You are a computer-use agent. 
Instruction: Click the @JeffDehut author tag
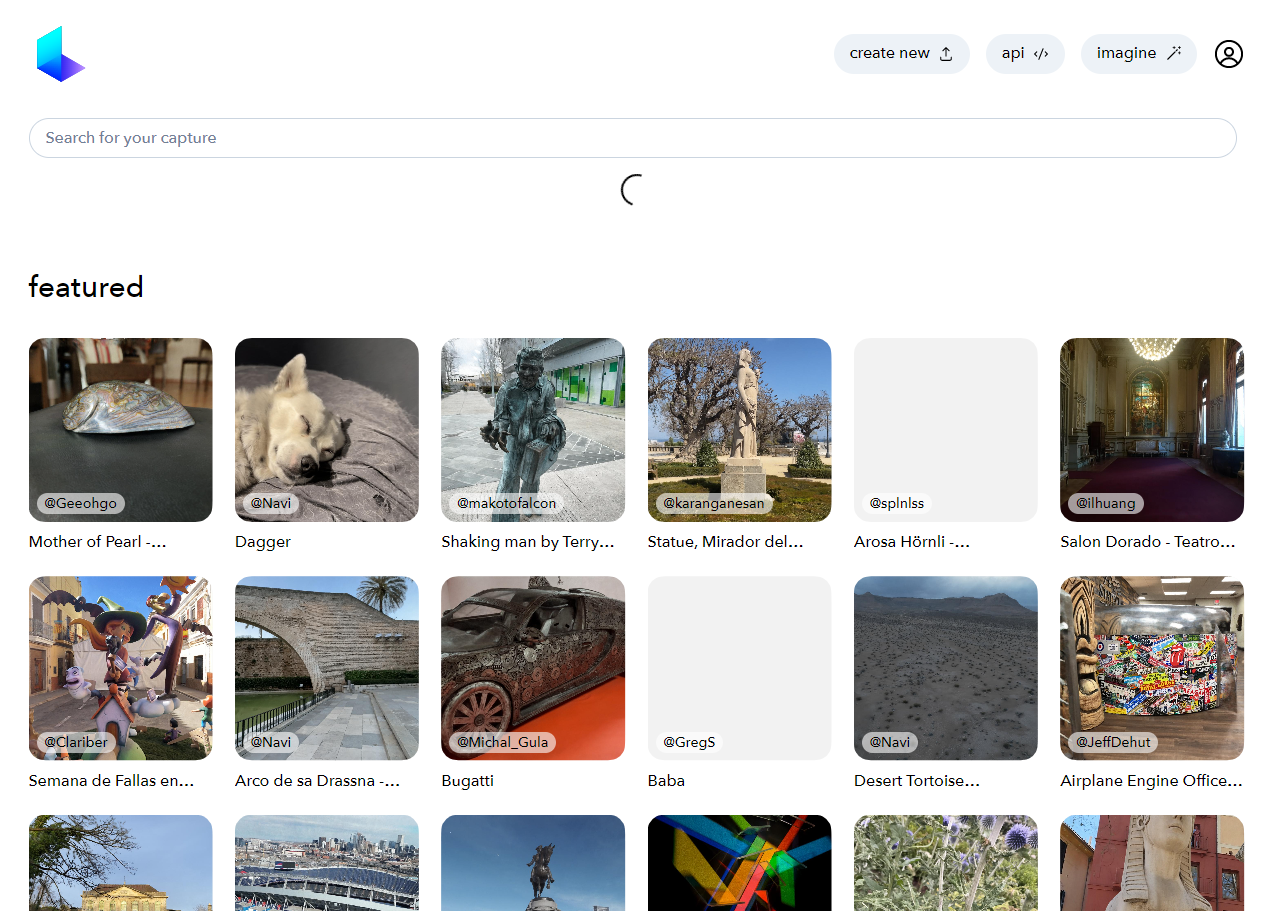[x=1114, y=742]
